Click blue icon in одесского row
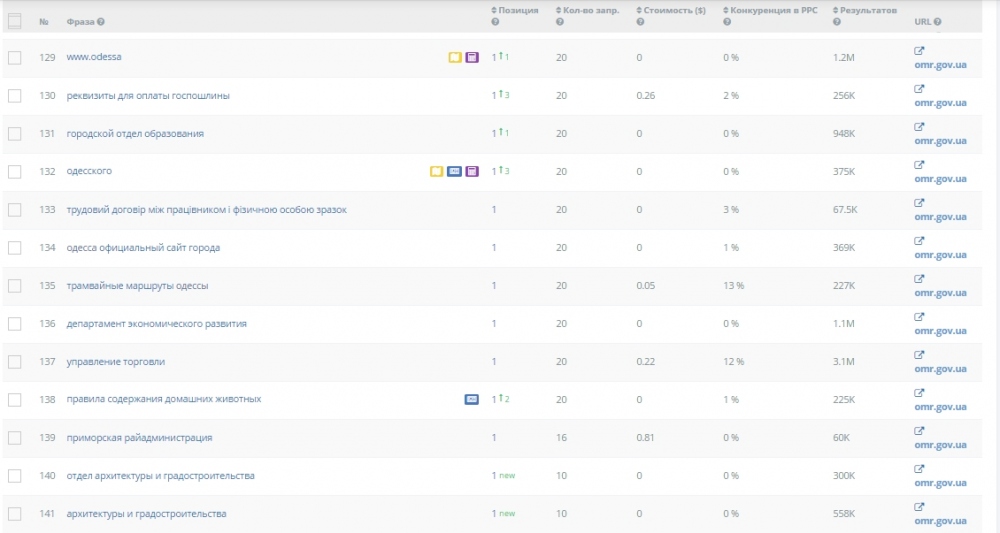The width and height of the screenshot is (1000, 533). point(454,172)
